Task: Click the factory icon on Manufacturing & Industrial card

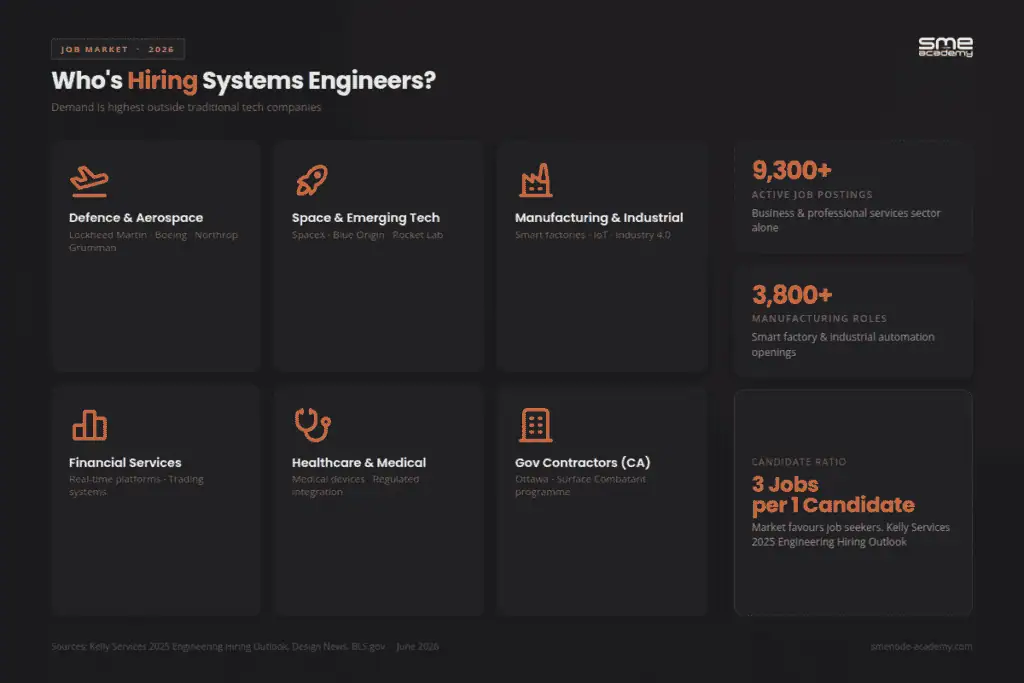Action: click(x=536, y=180)
